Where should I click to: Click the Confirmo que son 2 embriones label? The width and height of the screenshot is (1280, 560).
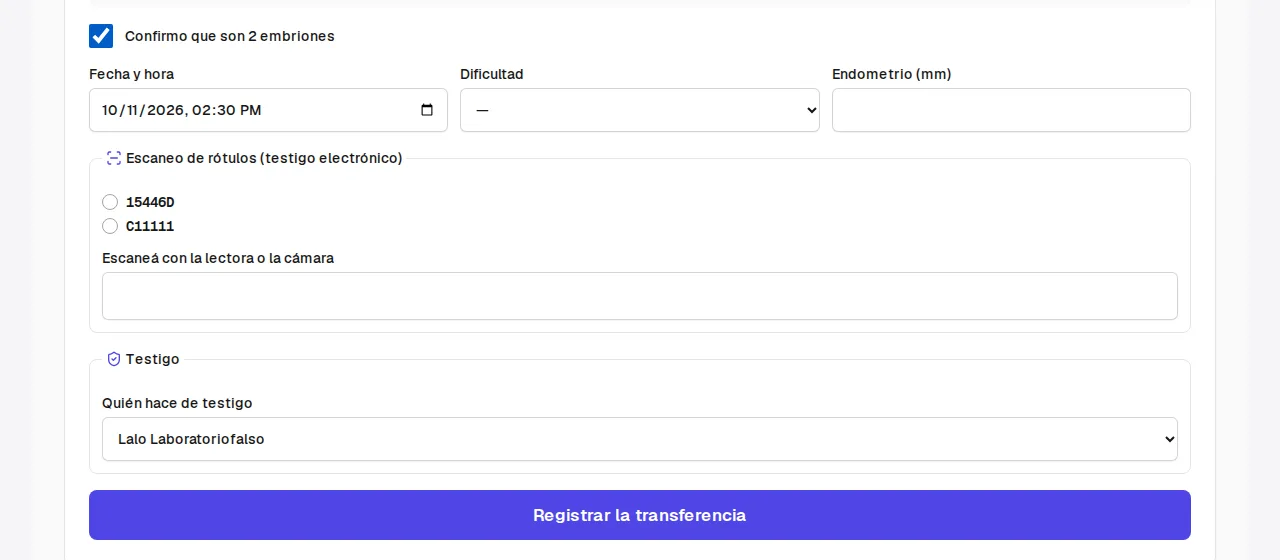230,36
